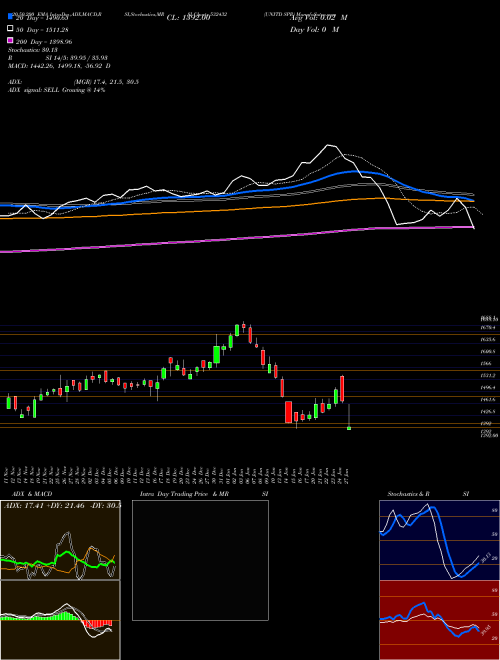Image resolution: width=500 pixels, height=660 pixels.
Task: Click the 'ADX & MACD' panel title
Action: pyautogui.click(x=32, y=494)
